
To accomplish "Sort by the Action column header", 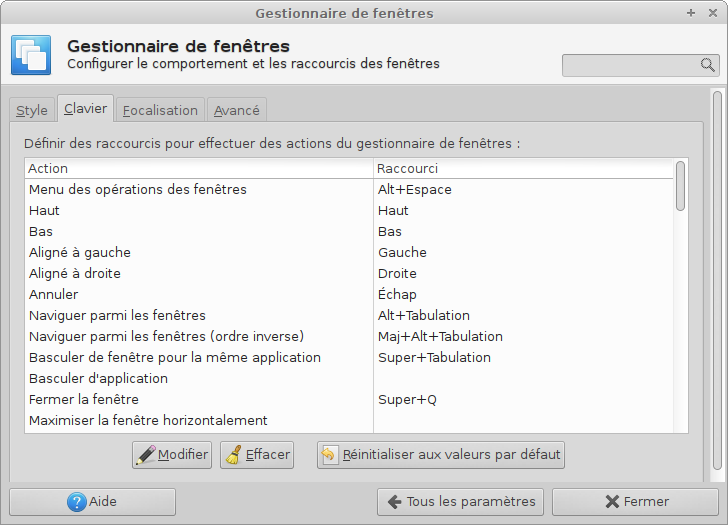I will (x=199, y=169).
